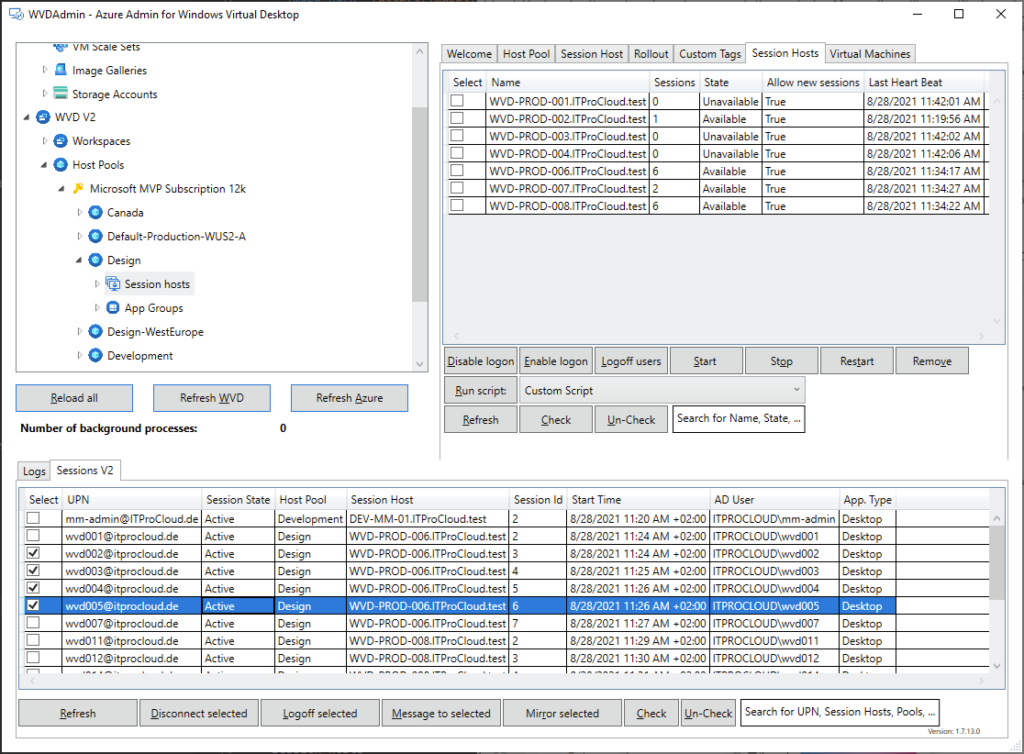Click the WVD V2 node icon
Screen dimensions: 1024x754
pos(44,117)
